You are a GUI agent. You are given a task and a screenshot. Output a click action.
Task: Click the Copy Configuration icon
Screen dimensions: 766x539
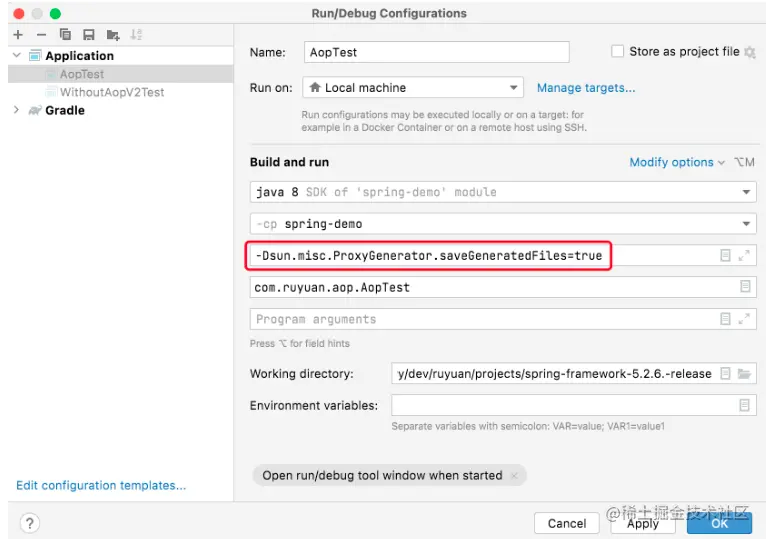coord(65,35)
